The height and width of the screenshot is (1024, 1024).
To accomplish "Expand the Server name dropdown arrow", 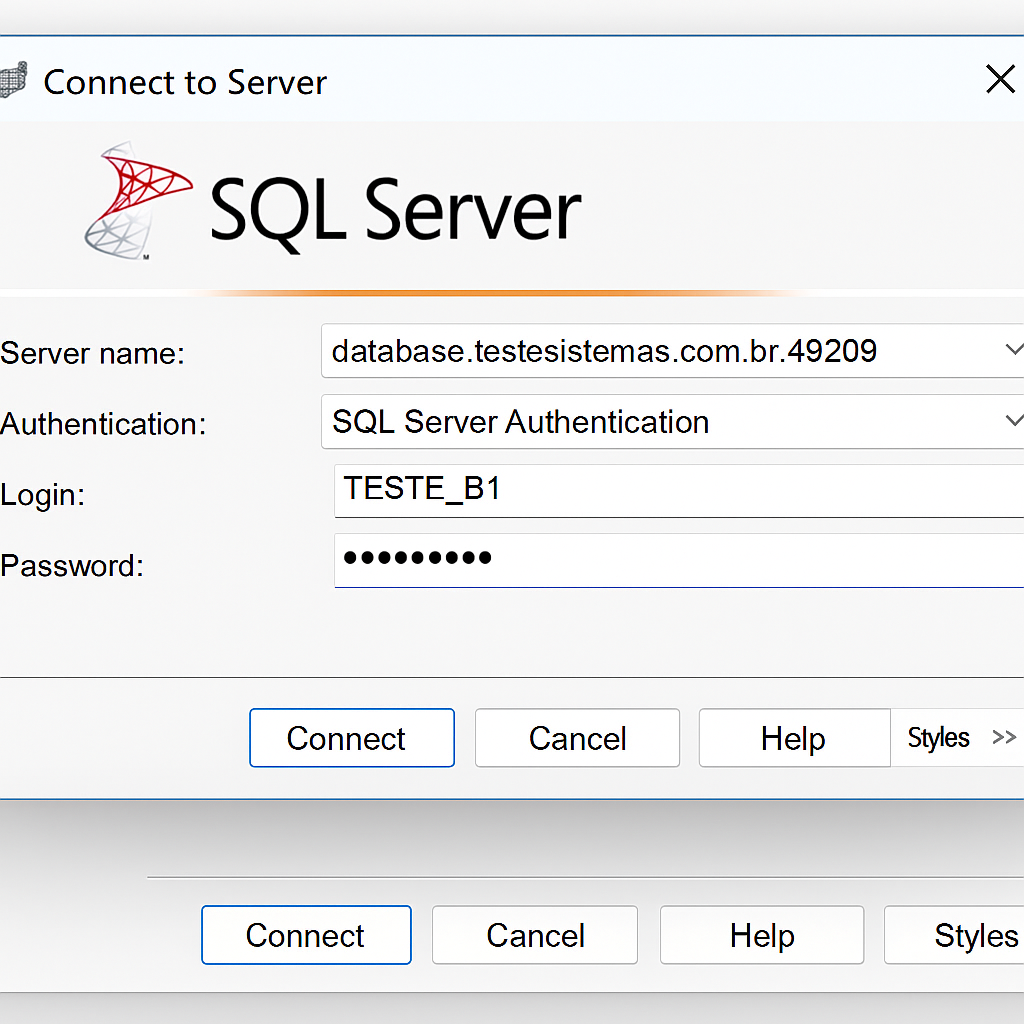I will [x=1011, y=350].
